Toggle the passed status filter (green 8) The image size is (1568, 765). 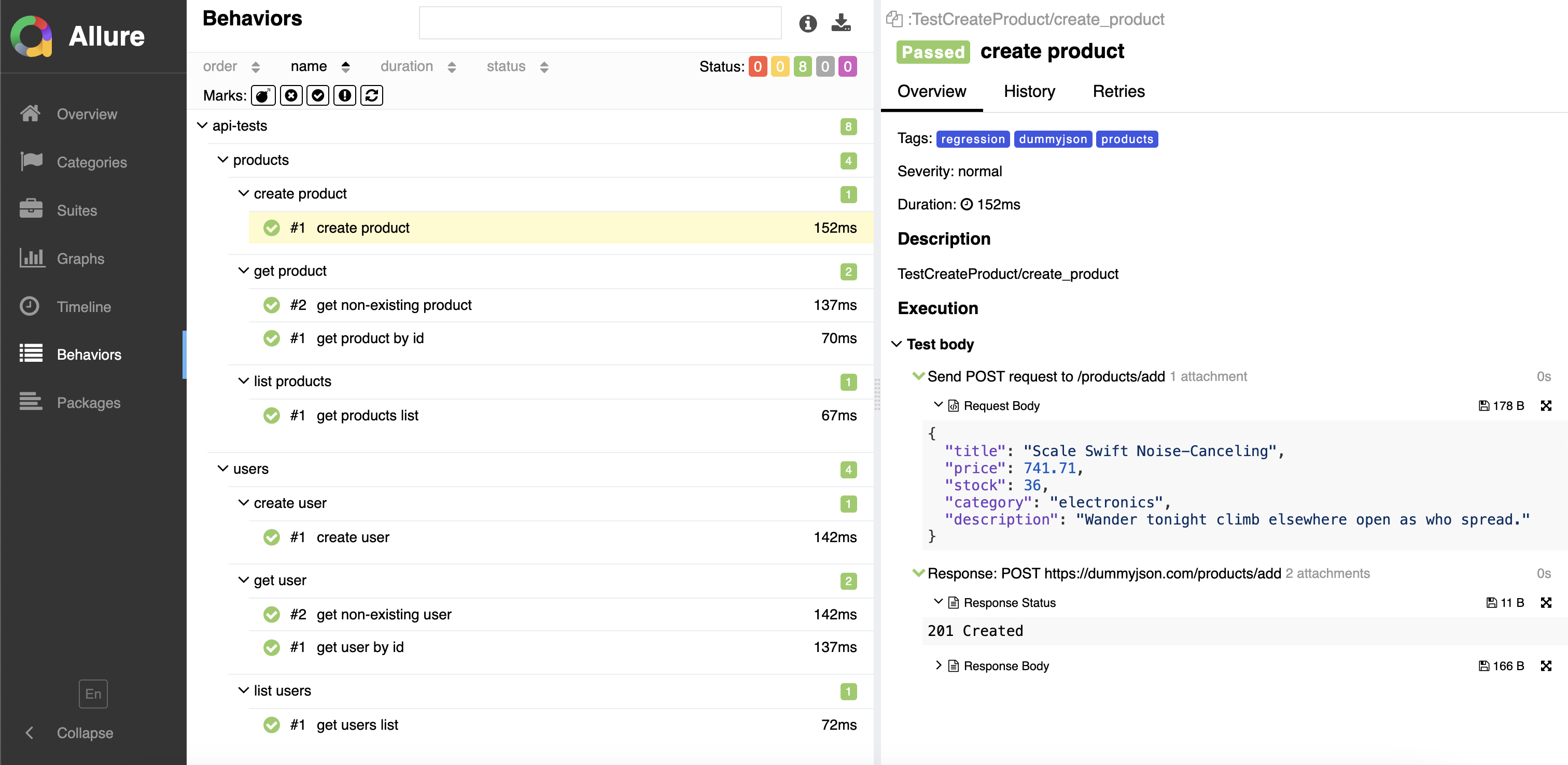click(x=802, y=66)
